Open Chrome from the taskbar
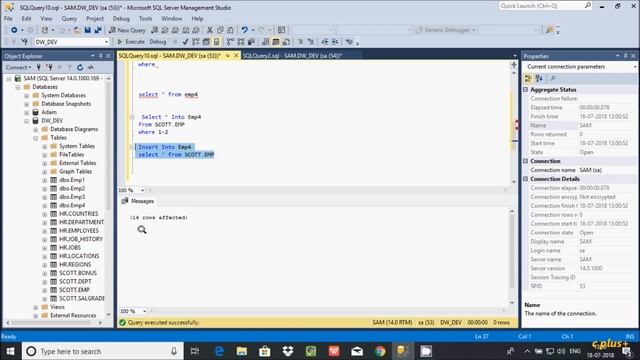 [380, 351]
